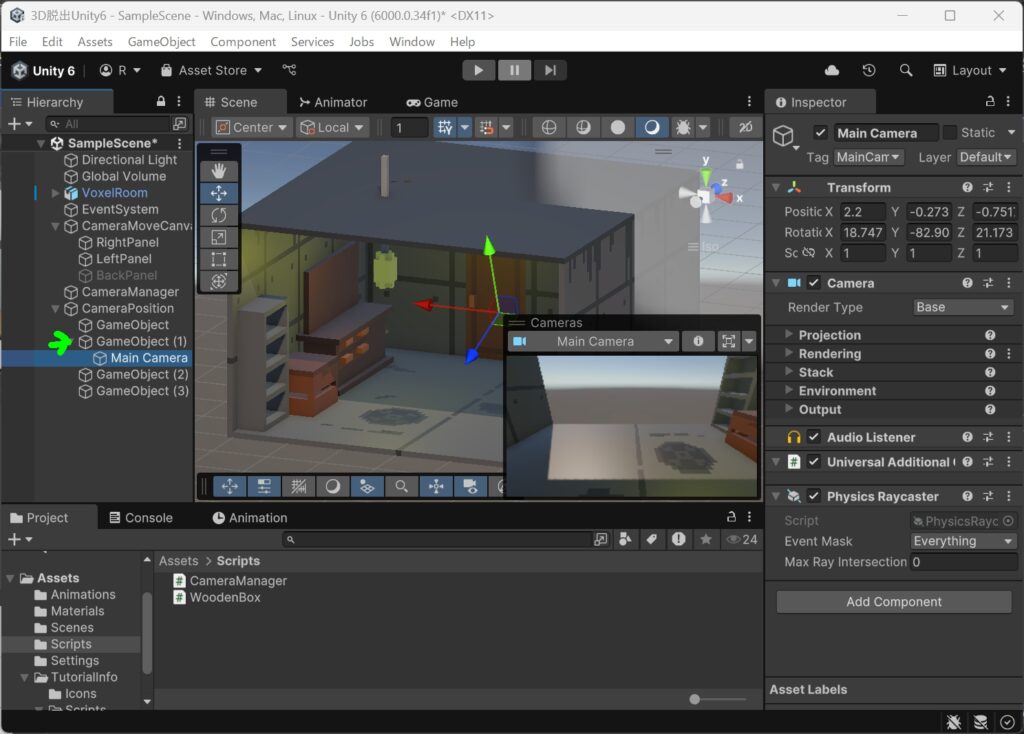The height and width of the screenshot is (734, 1024).
Task: Open Unity Cloud icon in toolbar
Action: pyautogui.click(x=831, y=71)
